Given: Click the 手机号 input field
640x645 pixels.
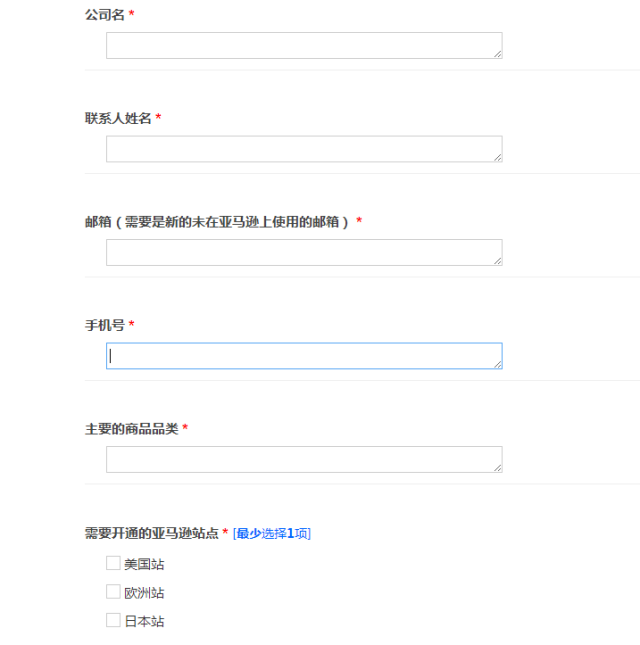Looking at the screenshot, I should 303,356.
